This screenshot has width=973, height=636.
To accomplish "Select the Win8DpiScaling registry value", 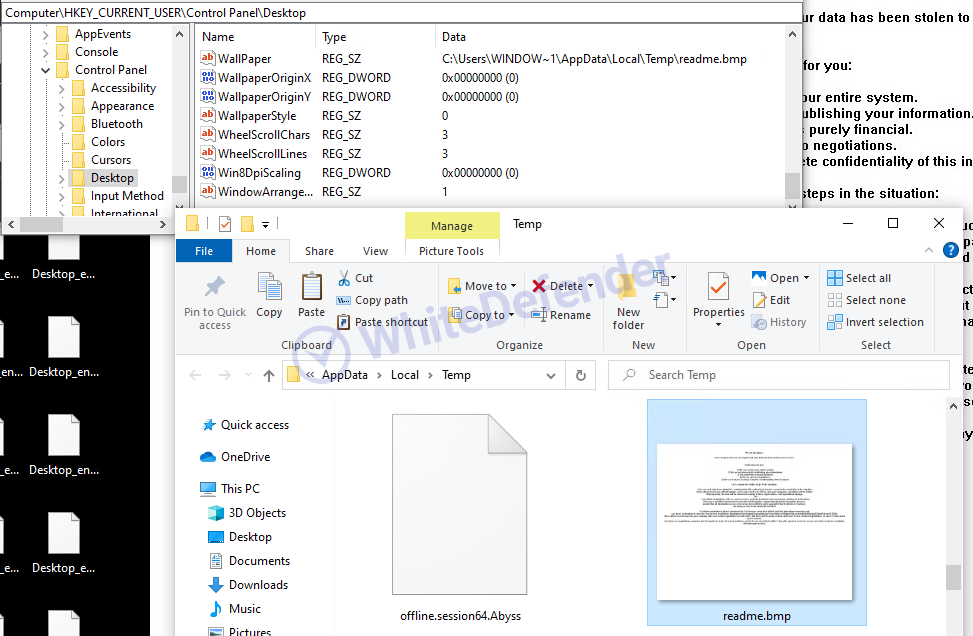I will coord(259,173).
